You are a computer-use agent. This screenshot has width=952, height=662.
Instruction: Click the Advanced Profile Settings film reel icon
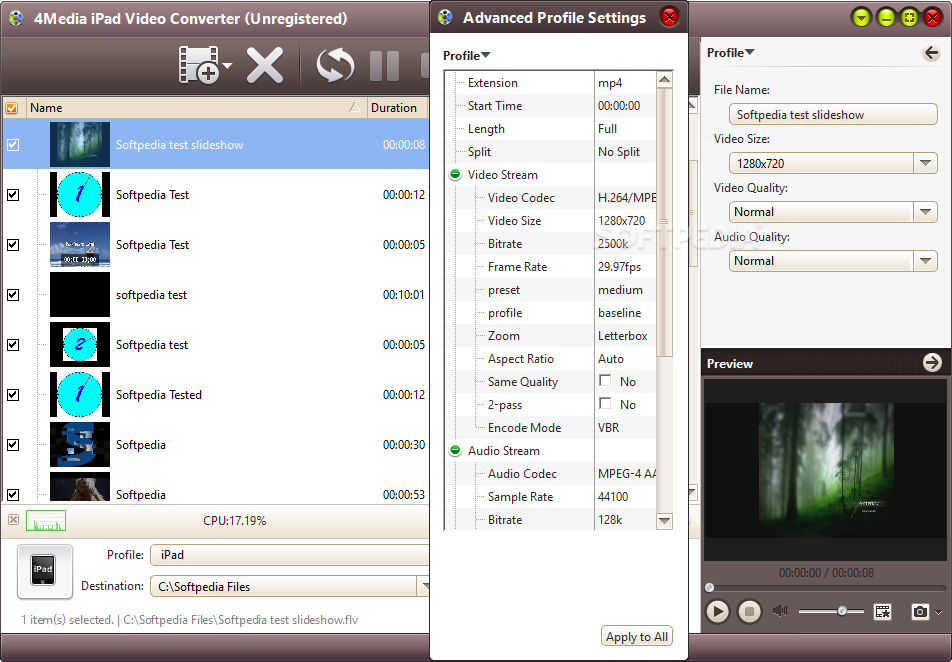(445, 17)
